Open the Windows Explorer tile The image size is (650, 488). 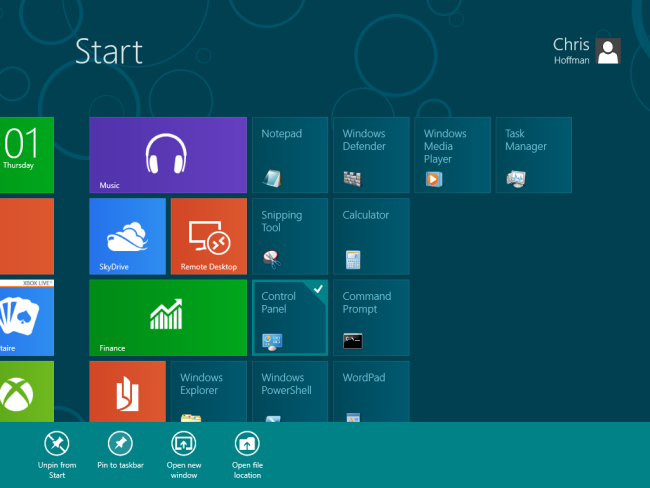coord(209,391)
